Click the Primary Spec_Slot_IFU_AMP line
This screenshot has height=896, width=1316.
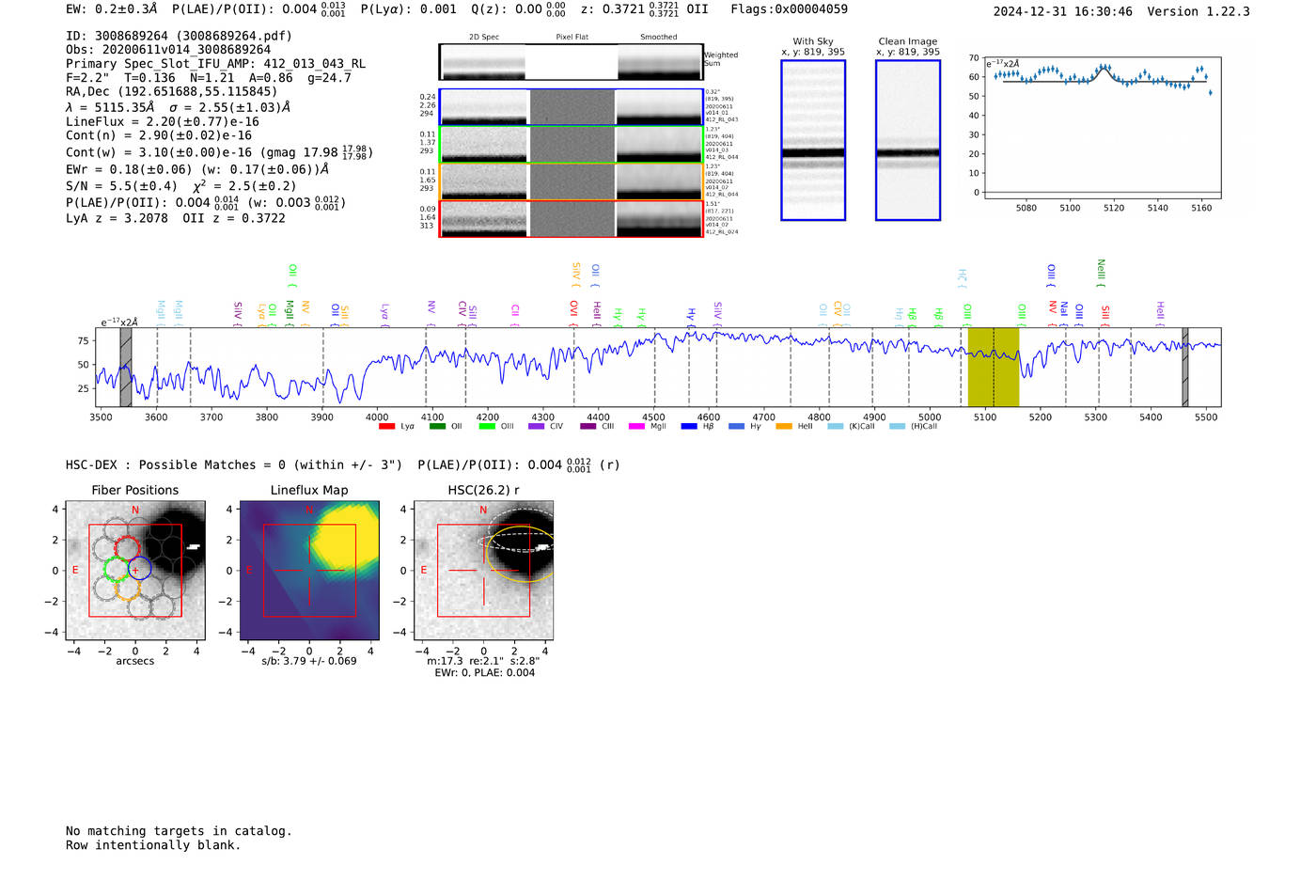pos(215,64)
